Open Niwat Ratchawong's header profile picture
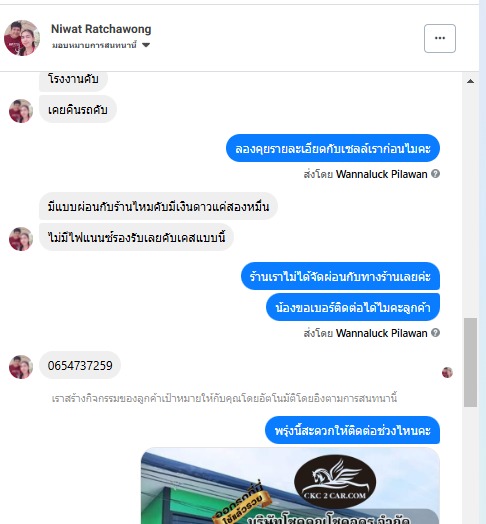This screenshot has height=524, width=486. click(x=22, y=38)
